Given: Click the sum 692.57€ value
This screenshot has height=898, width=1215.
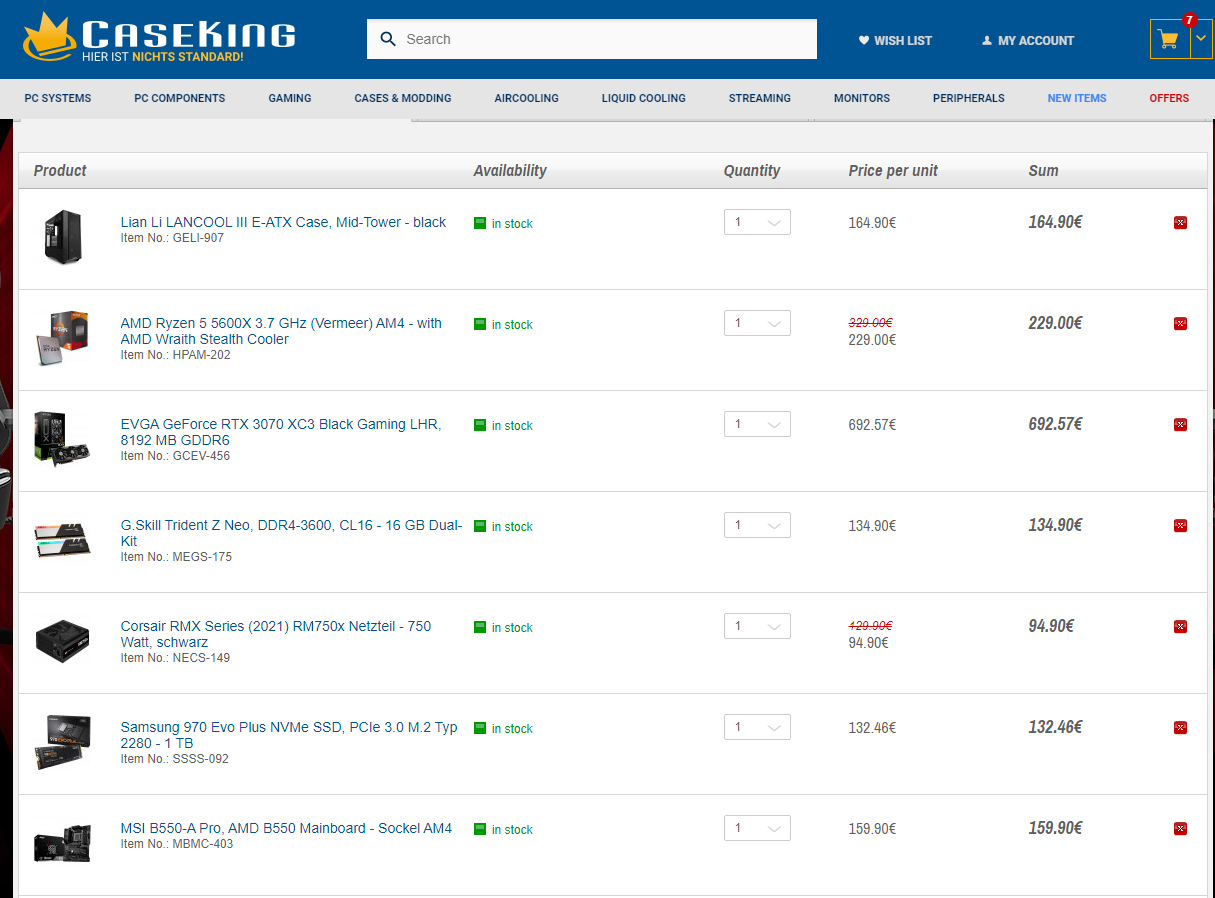Looking at the screenshot, I should (x=1055, y=424).
